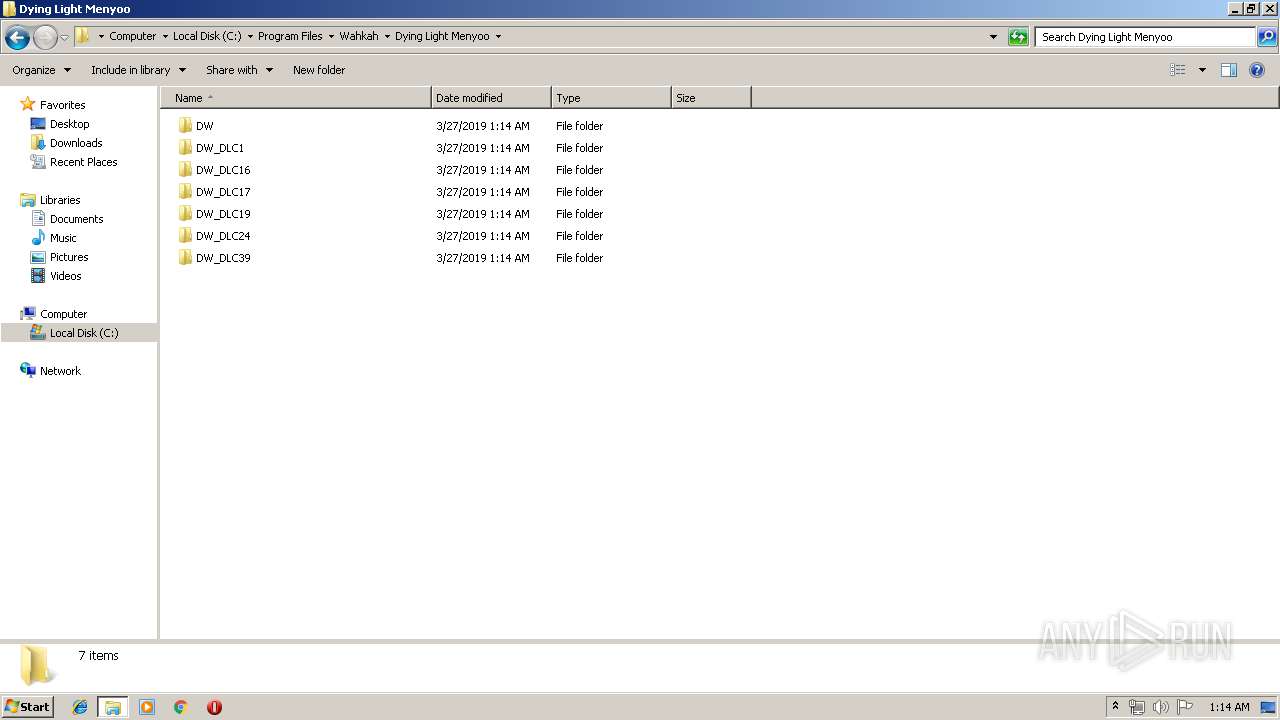Click the Action Center flag icon
This screenshot has height=720, width=1280.
click(x=1185, y=707)
